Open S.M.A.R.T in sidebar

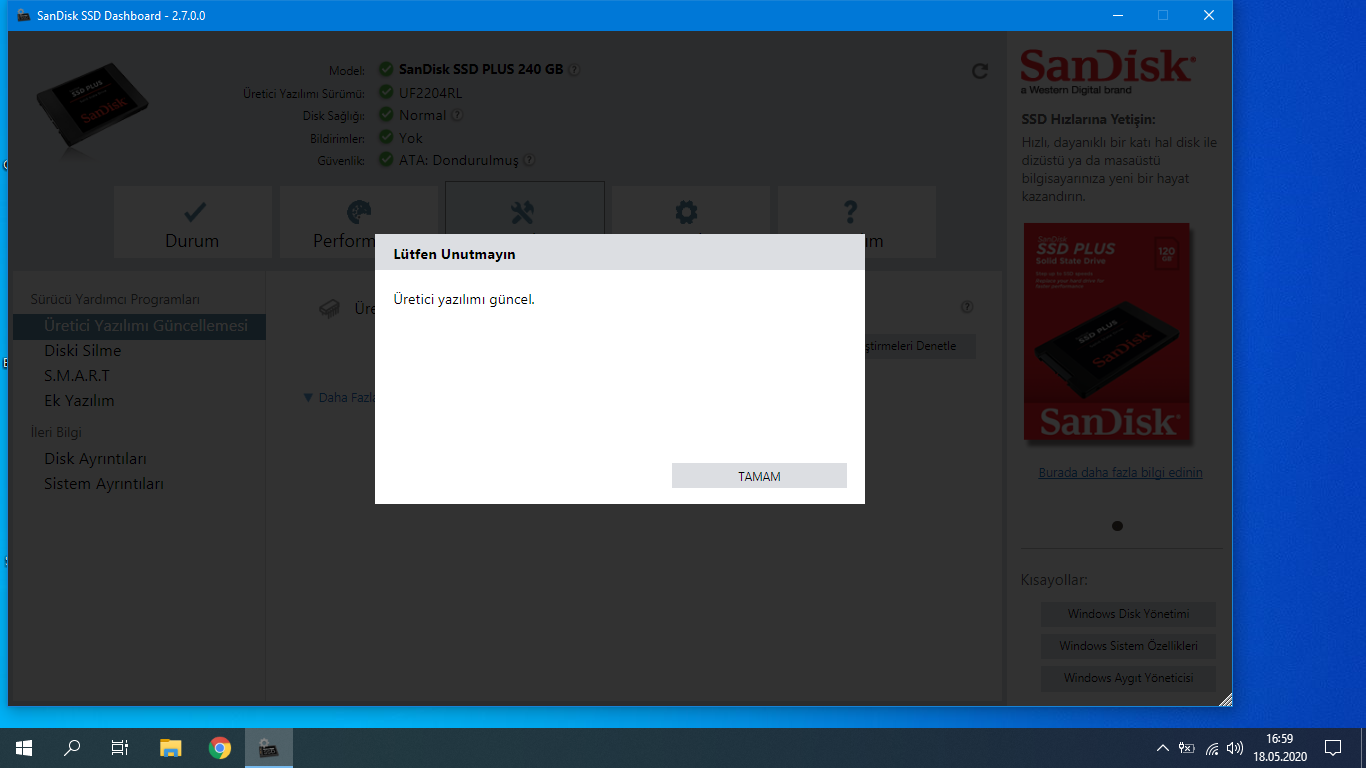point(77,376)
